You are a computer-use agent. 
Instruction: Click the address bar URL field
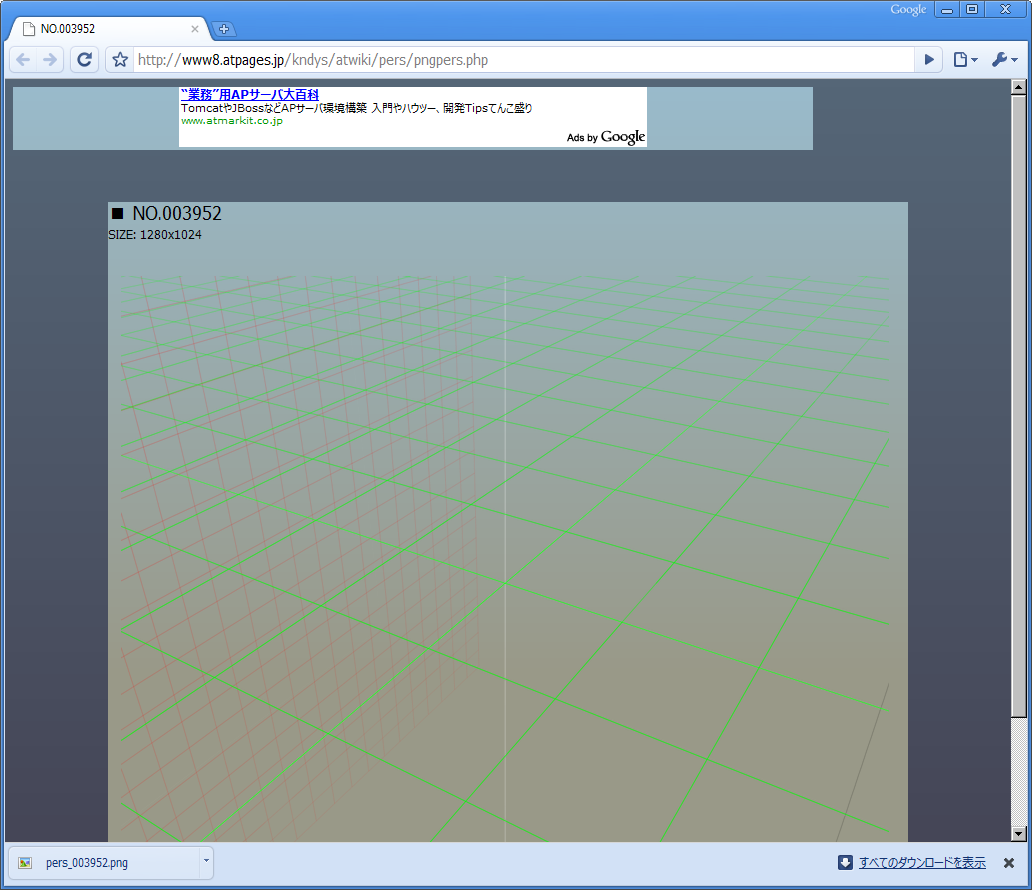tap(523, 60)
